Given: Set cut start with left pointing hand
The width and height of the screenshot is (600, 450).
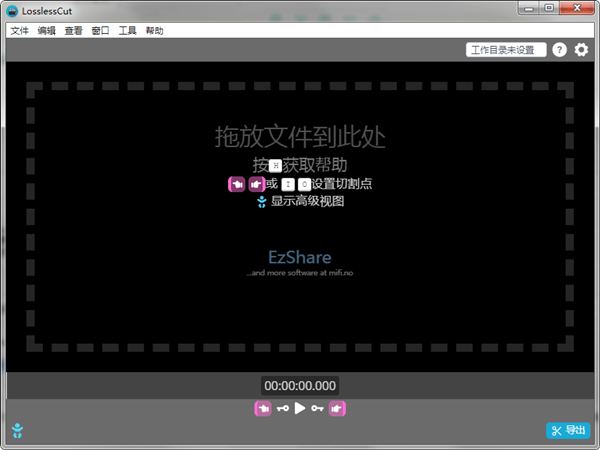Looking at the screenshot, I should tap(262, 408).
